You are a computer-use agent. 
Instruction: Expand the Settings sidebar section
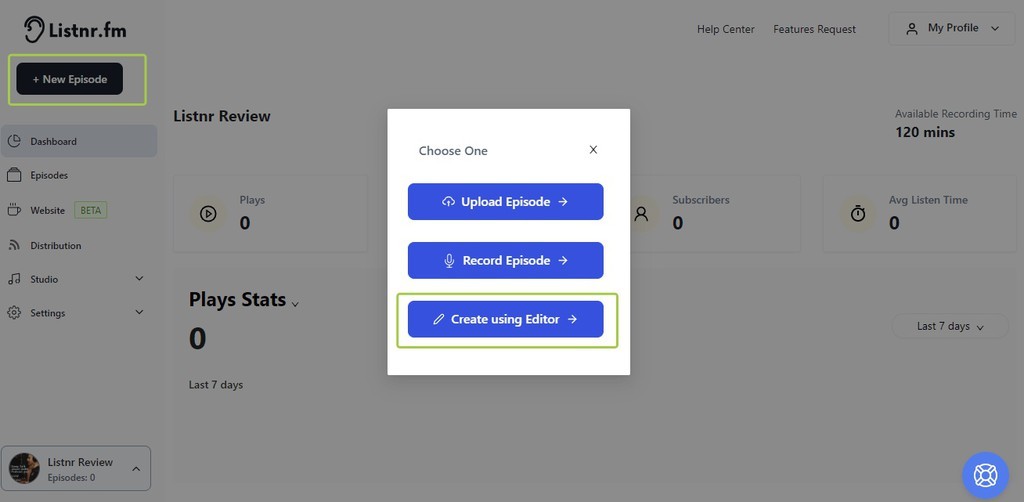point(78,313)
